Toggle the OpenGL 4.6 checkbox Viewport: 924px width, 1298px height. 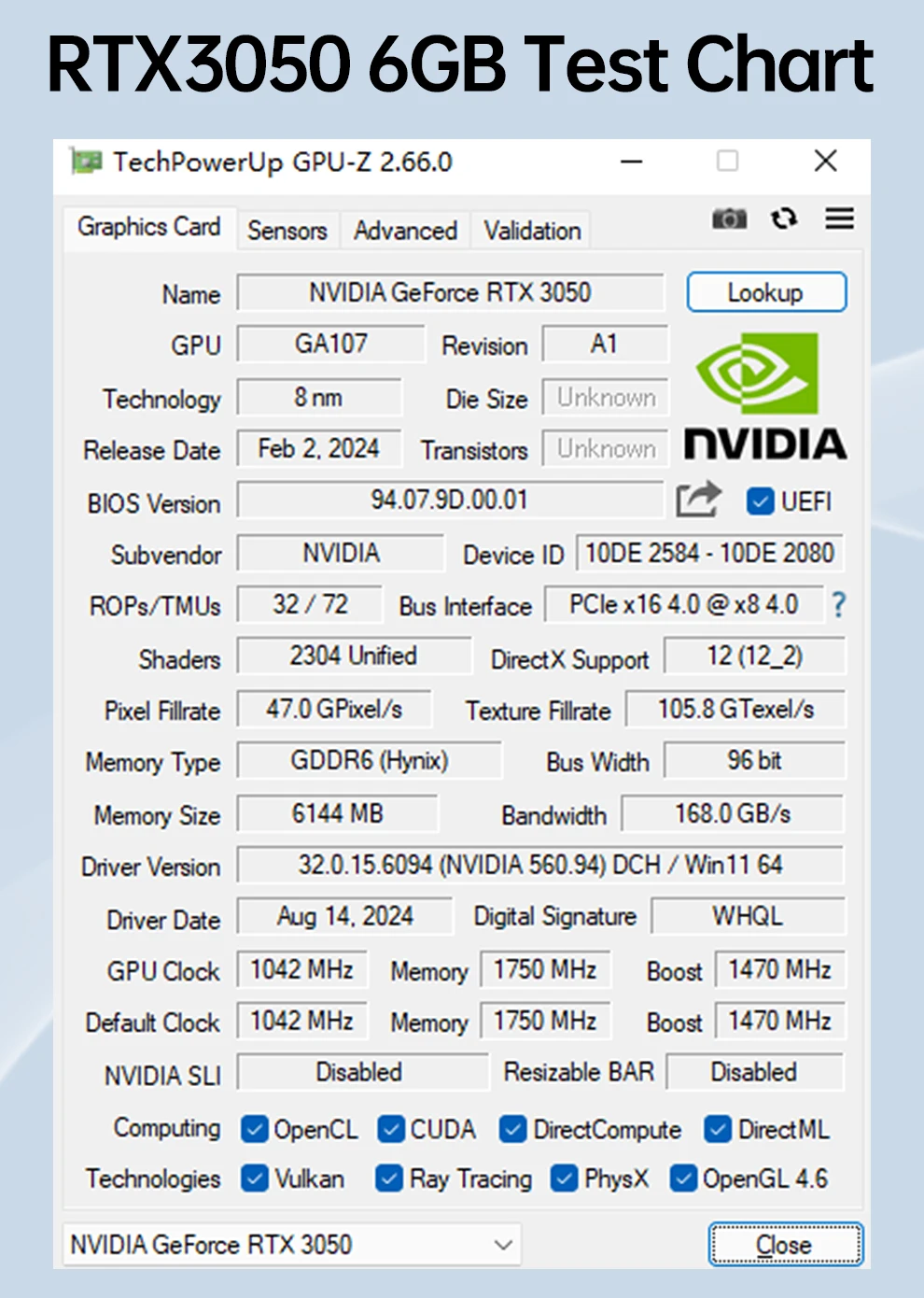[684, 1178]
